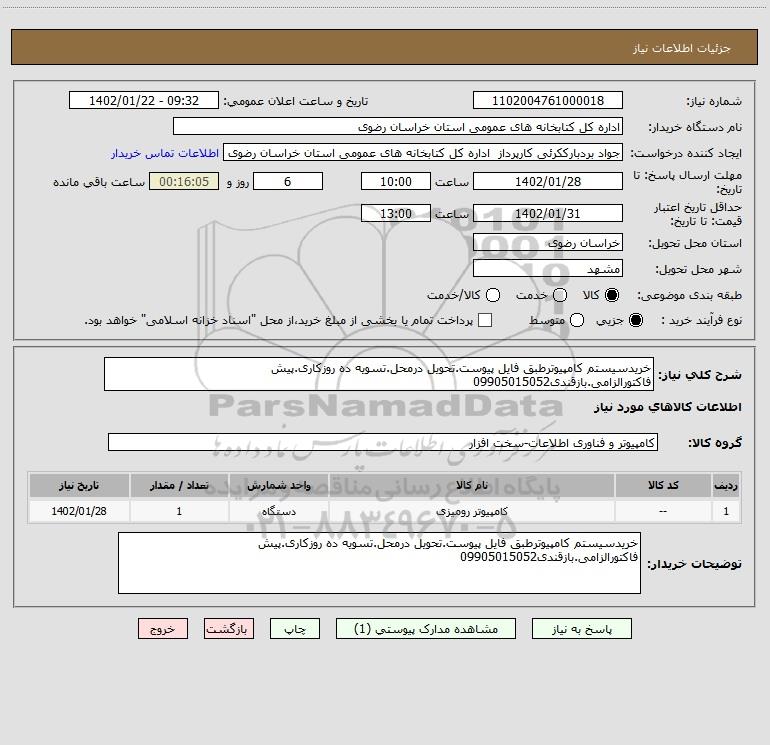Click the price validity date 1402/01/31 field

(x=548, y=214)
